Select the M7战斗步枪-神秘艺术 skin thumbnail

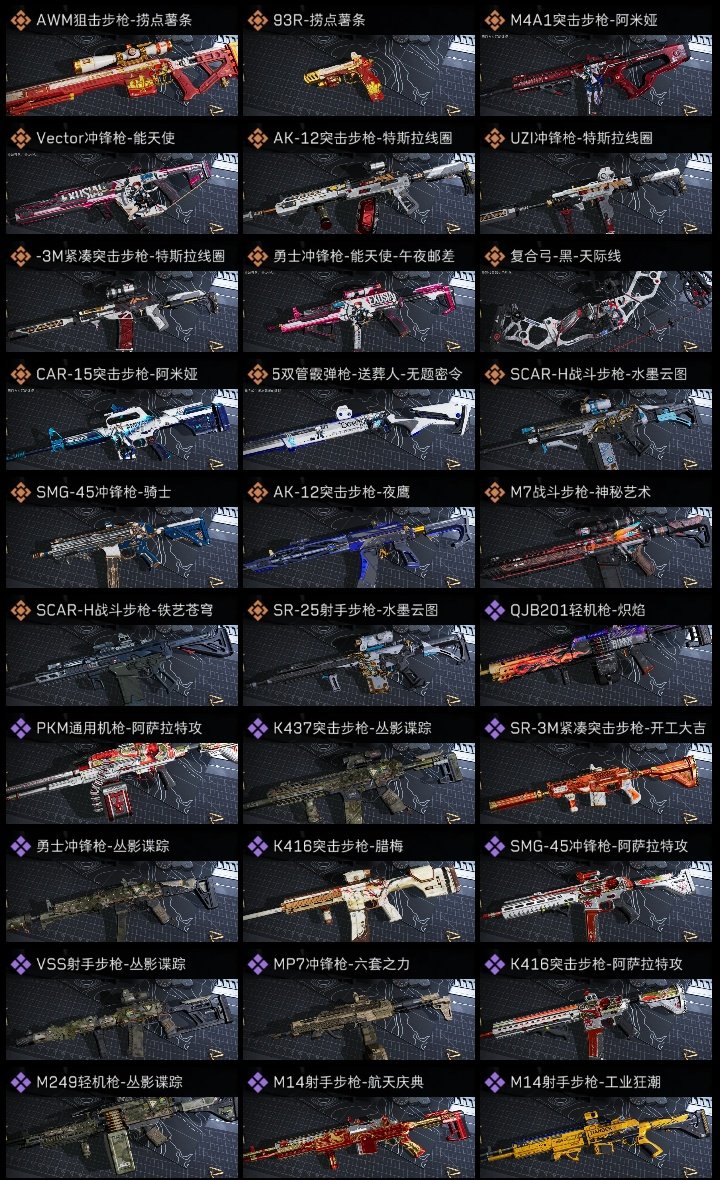pos(596,548)
